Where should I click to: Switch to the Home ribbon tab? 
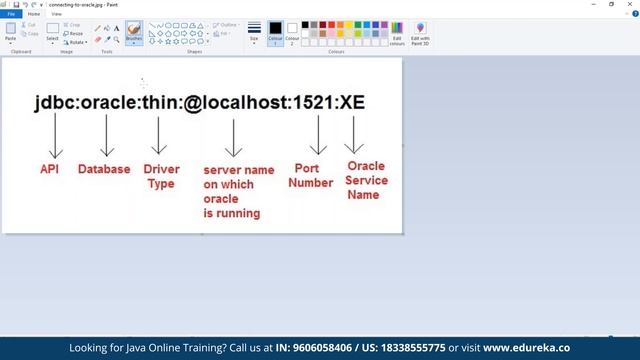pyautogui.click(x=34, y=14)
